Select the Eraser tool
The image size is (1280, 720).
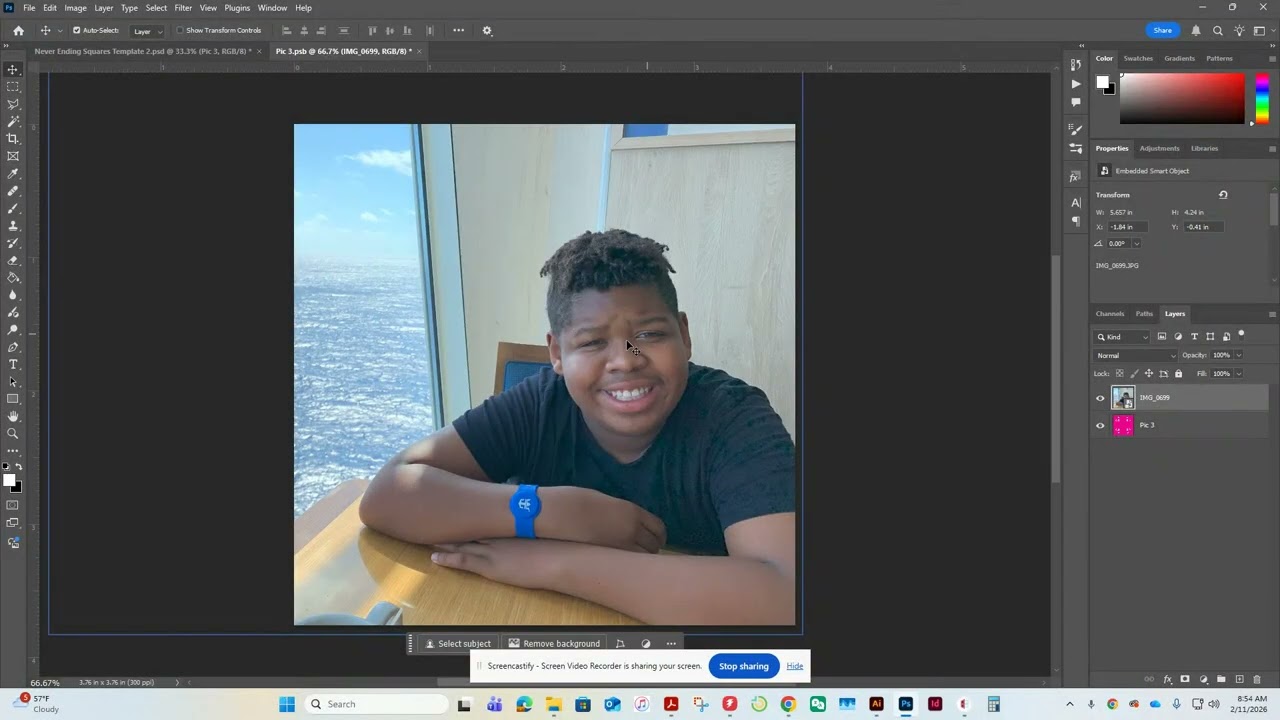pos(13,260)
